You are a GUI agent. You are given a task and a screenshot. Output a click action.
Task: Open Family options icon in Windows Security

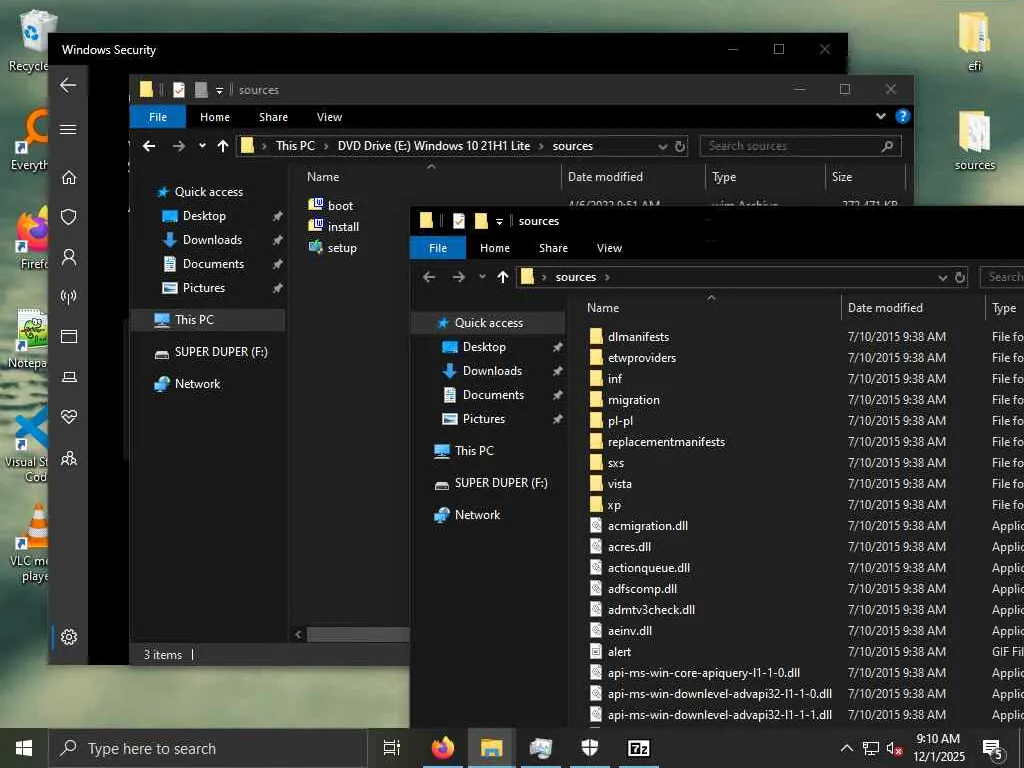tap(69, 458)
